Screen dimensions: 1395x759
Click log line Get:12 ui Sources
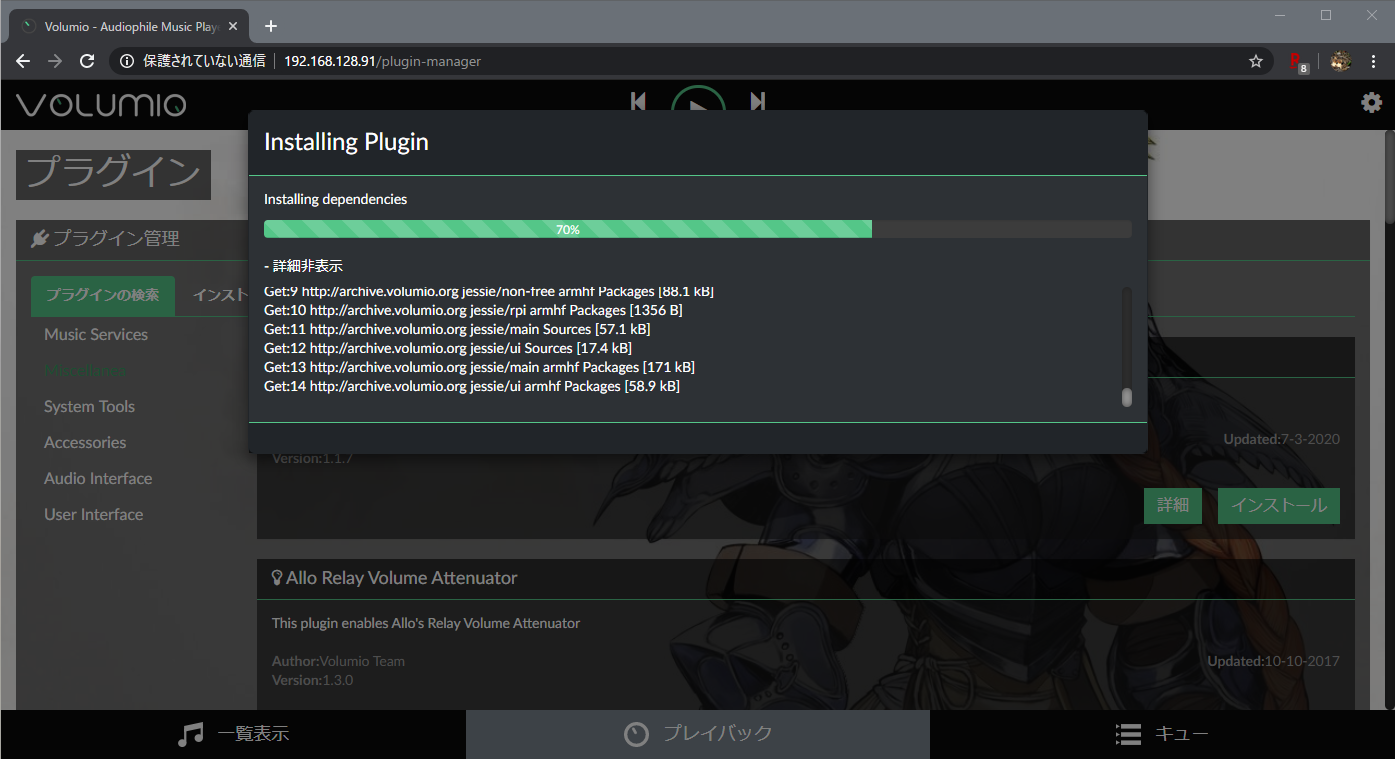tap(448, 348)
